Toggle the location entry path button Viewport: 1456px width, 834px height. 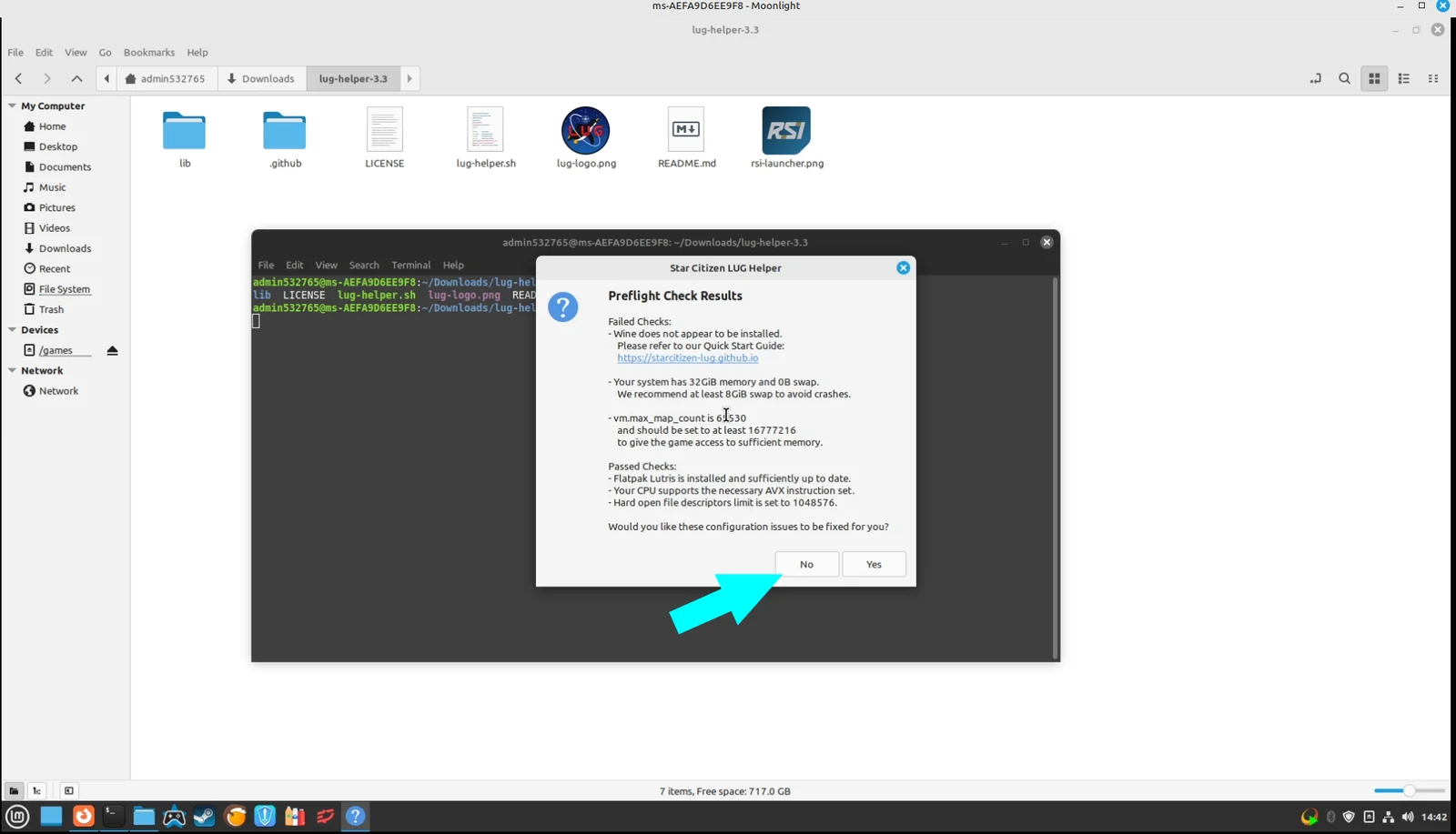coord(1315,78)
